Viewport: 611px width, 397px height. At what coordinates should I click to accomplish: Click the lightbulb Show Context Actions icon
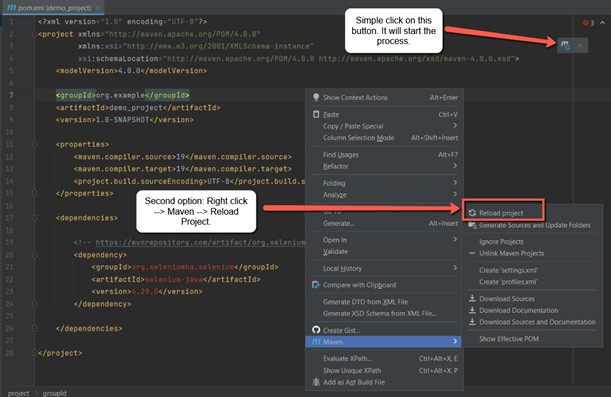point(316,97)
